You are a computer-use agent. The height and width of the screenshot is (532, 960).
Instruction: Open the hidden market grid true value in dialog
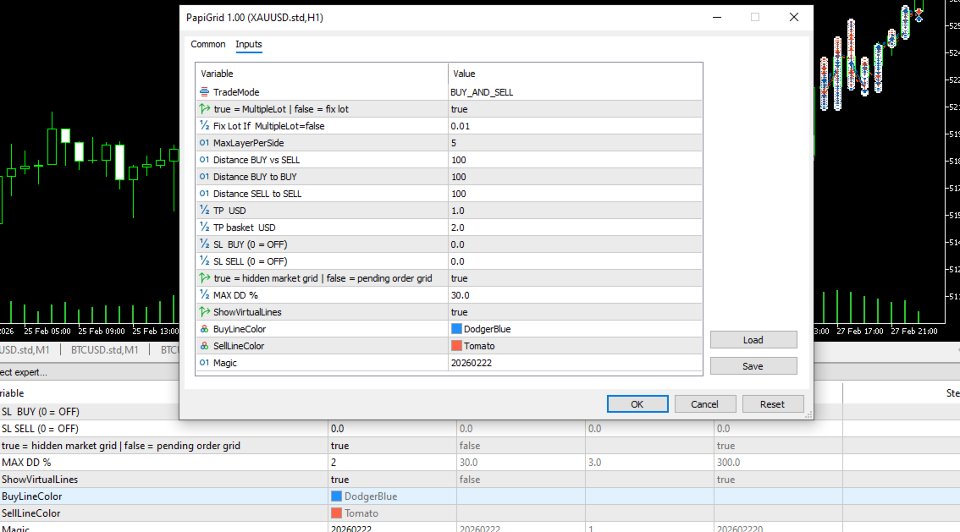tap(576, 278)
